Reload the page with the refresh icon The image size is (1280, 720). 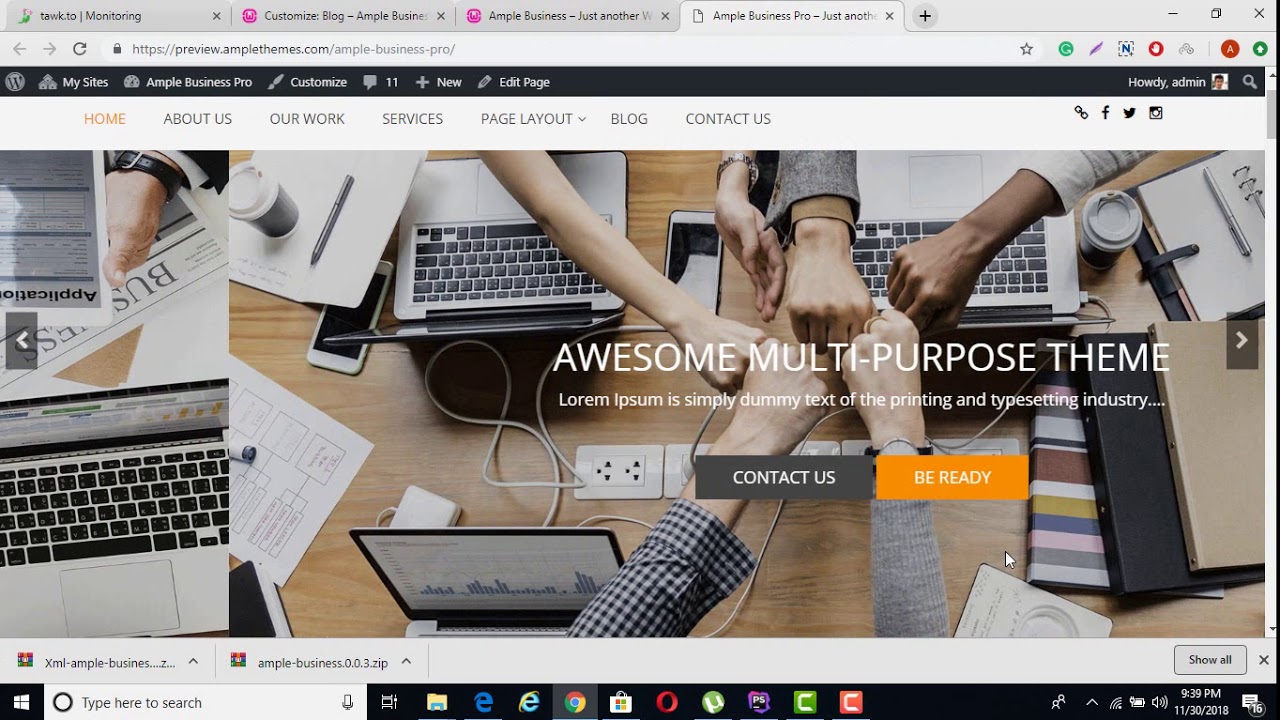tap(80, 49)
